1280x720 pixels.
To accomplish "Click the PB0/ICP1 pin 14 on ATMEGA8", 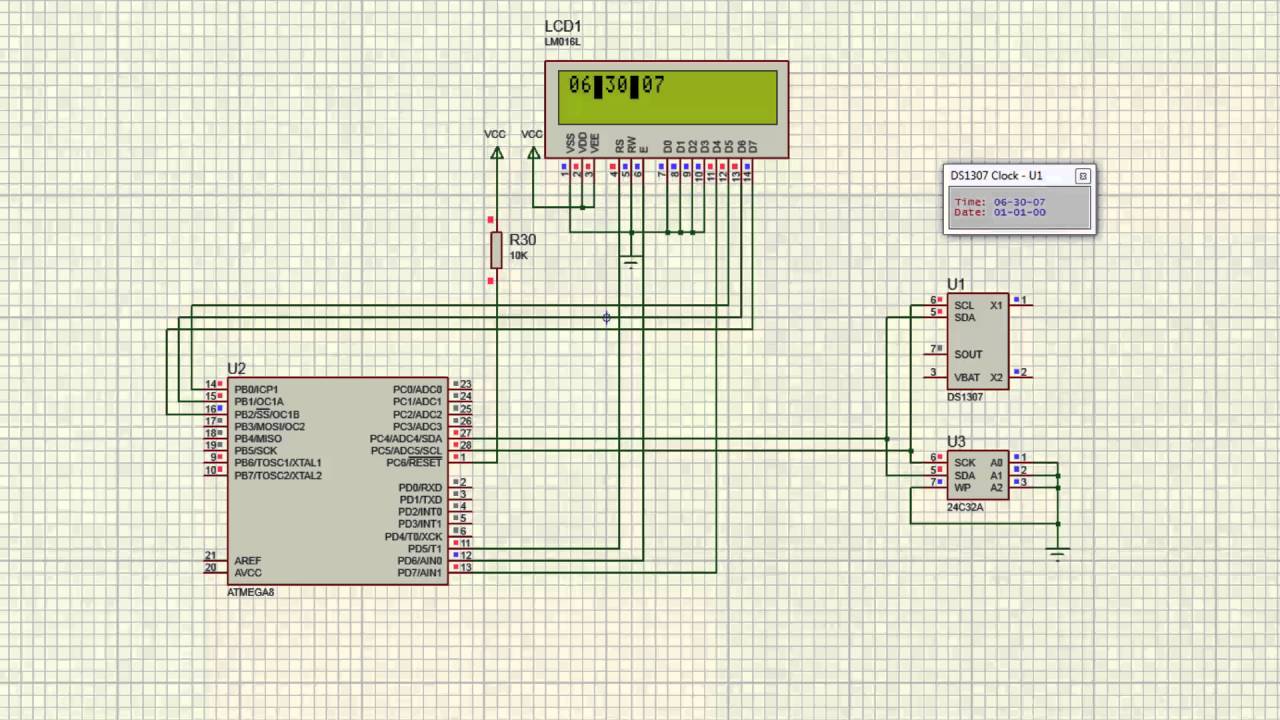I will pos(216,385).
